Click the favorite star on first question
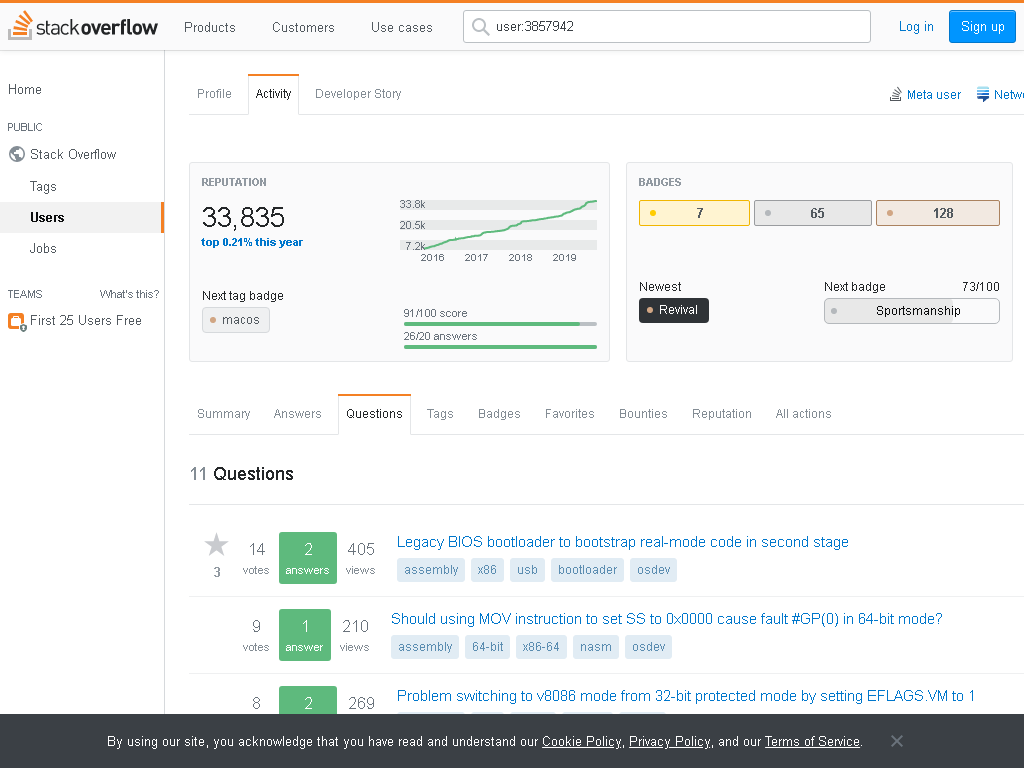The height and width of the screenshot is (768, 1024). 216,545
